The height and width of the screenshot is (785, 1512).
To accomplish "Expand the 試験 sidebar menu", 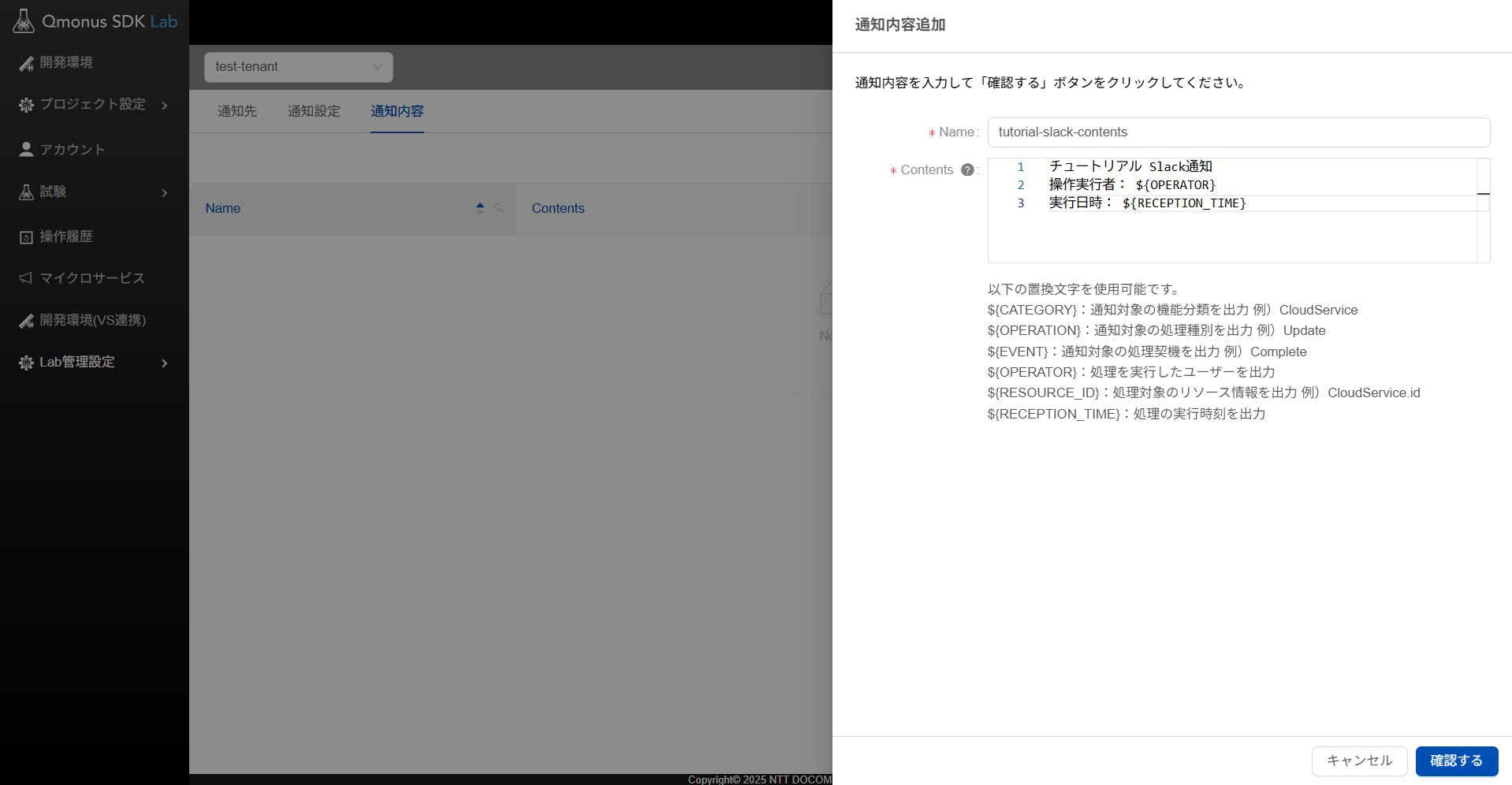I will [x=164, y=192].
